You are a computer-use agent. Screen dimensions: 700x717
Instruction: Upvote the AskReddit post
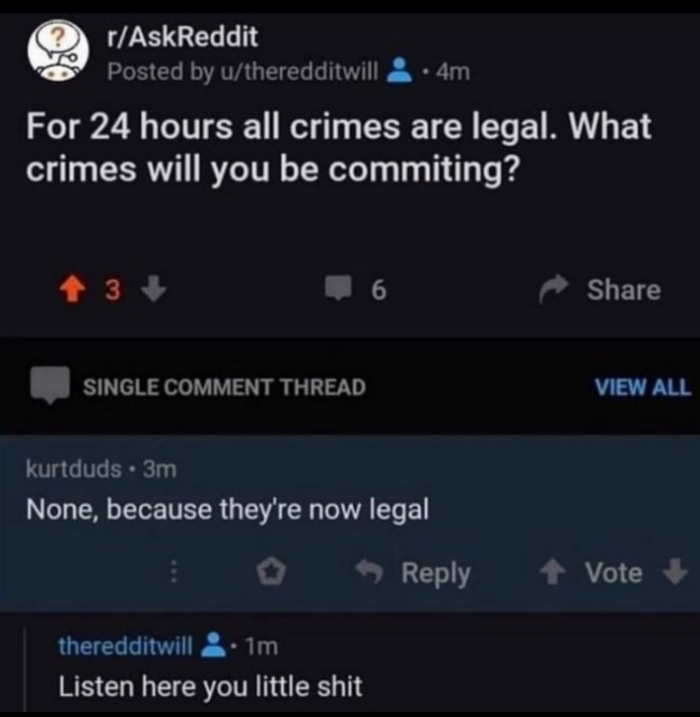(72, 289)
